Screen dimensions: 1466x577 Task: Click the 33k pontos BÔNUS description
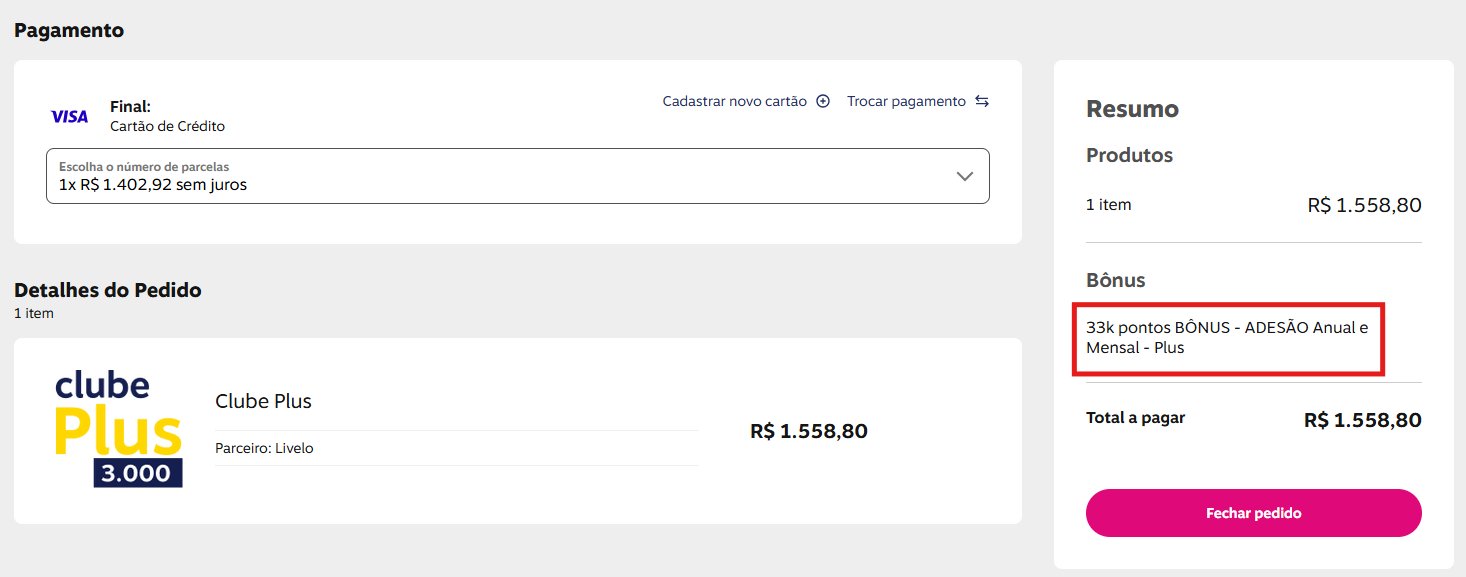1226,338
